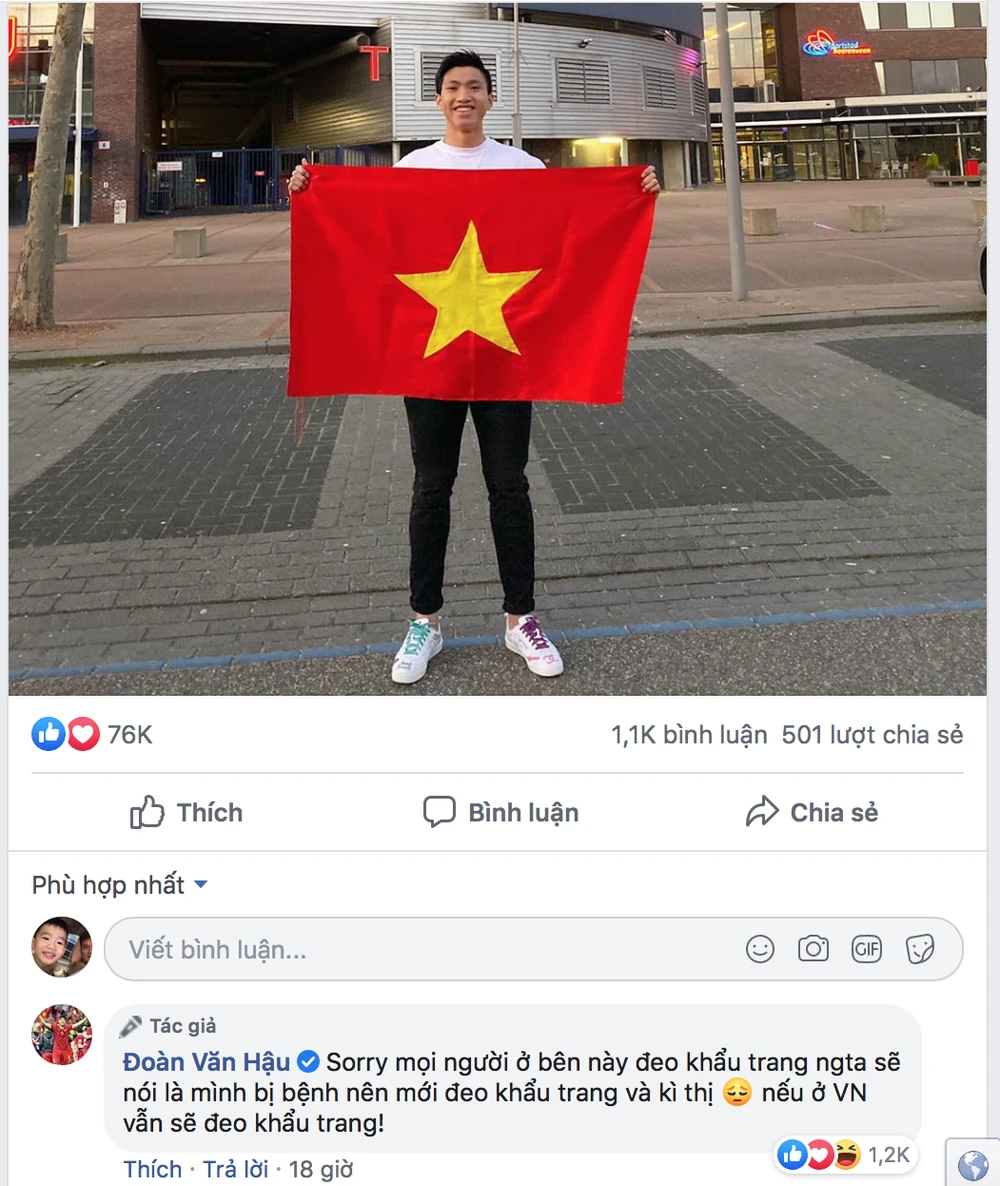The width and height of the screenshot is (1000, 1186).
Task: Open the 501 lượt chia sẻ list
Action: click(x=872, y=734)
